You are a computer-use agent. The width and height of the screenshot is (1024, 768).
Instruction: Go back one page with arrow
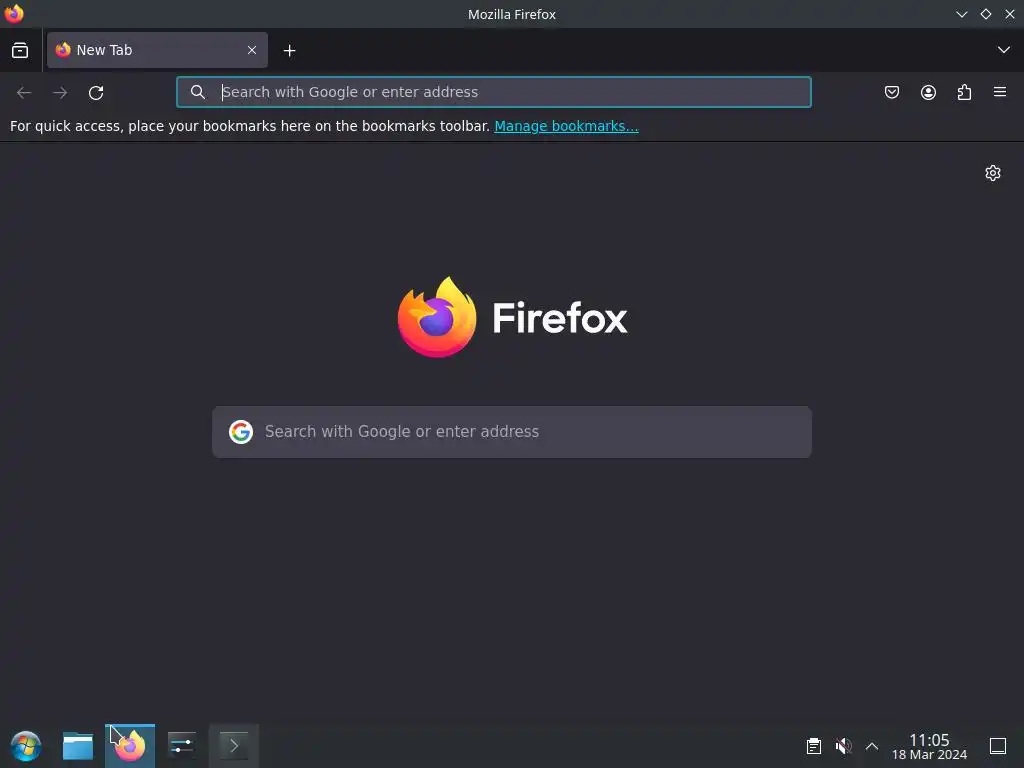[x=24, y=93]
